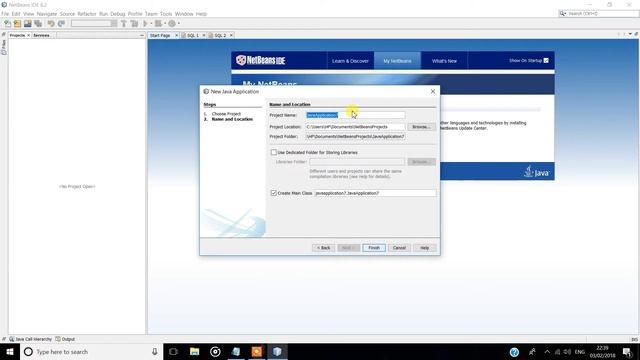The height and width of the screenshot is (360, 640).
Task: Click the volume icon in system tray
Action: click(567, 352)
